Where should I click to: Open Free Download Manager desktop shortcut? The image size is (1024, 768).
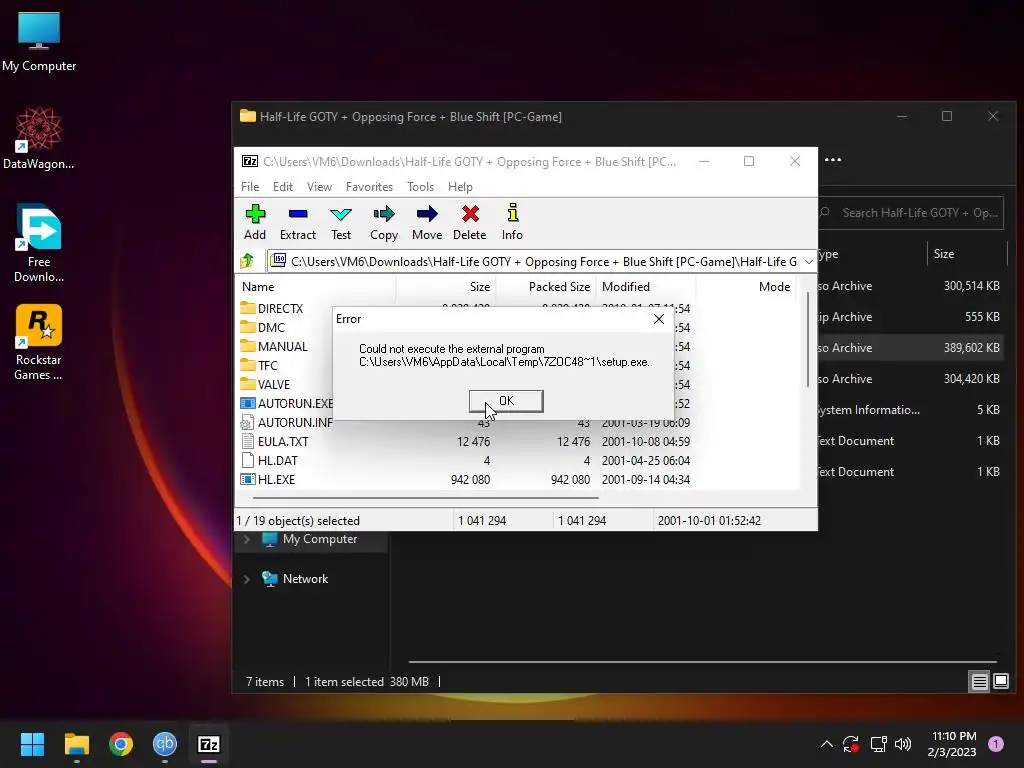pos(39,244)
